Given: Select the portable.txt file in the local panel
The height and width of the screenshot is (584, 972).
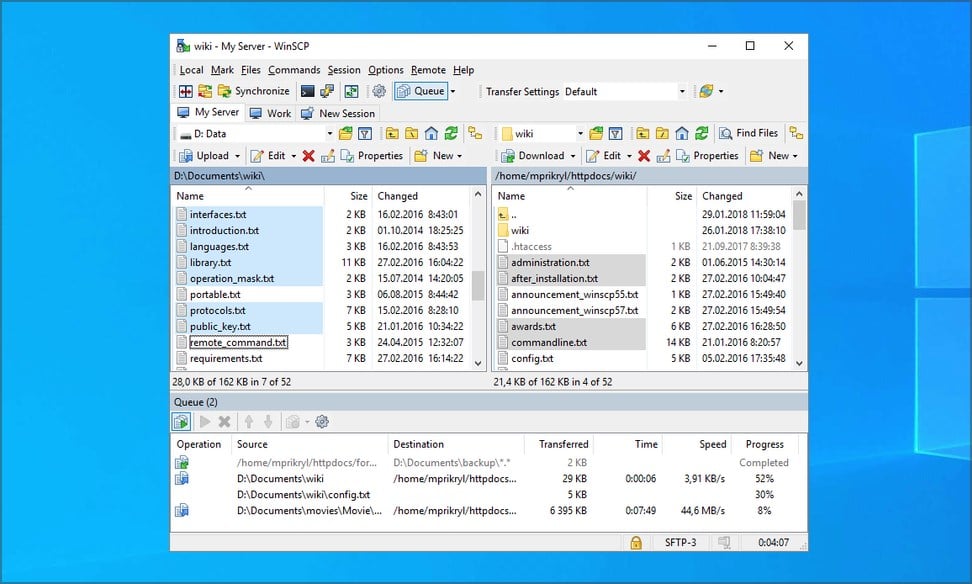Looking at the screenshot, I should click(215, 294).
